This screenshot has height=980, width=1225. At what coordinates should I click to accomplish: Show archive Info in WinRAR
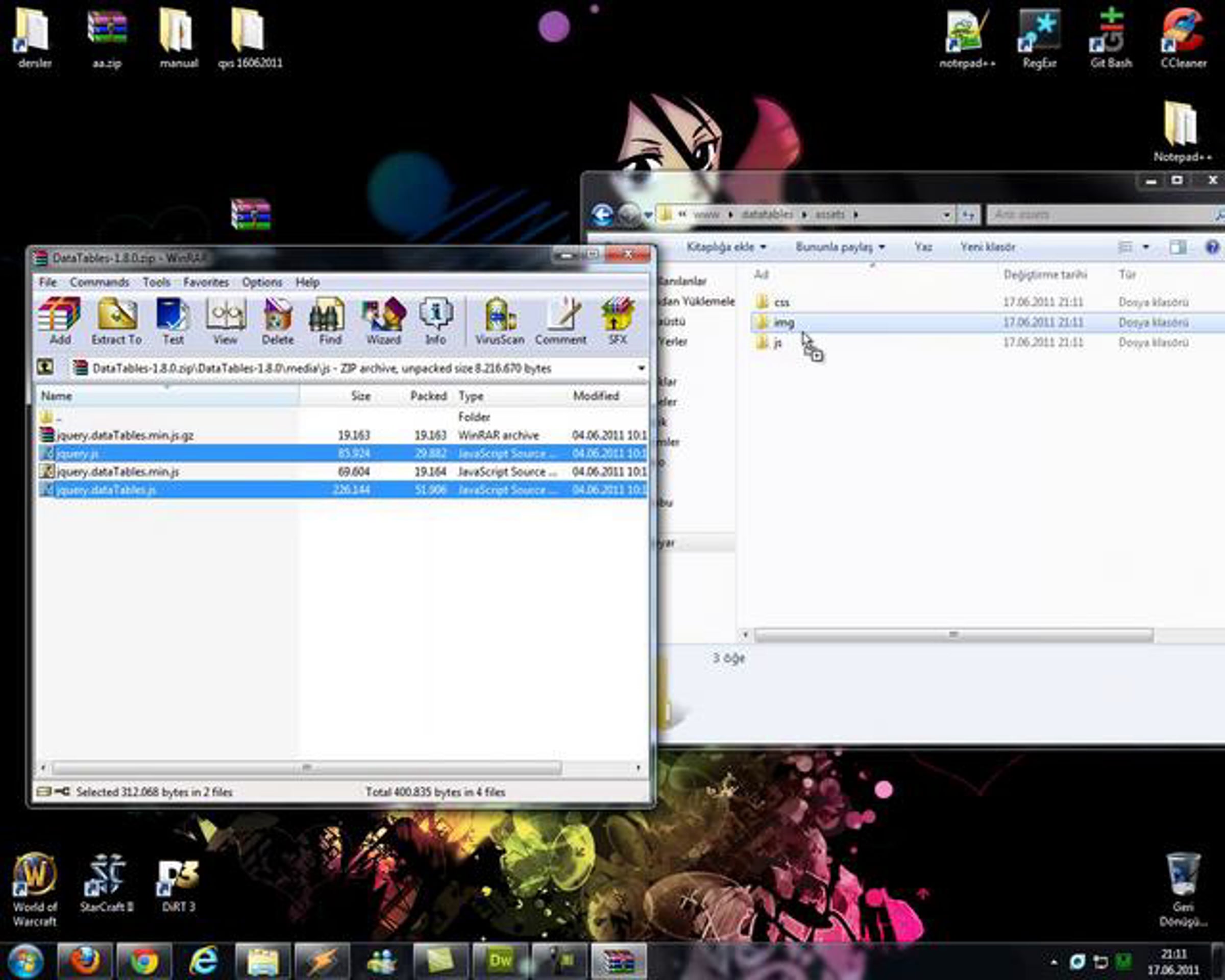(x=435, y=322)
